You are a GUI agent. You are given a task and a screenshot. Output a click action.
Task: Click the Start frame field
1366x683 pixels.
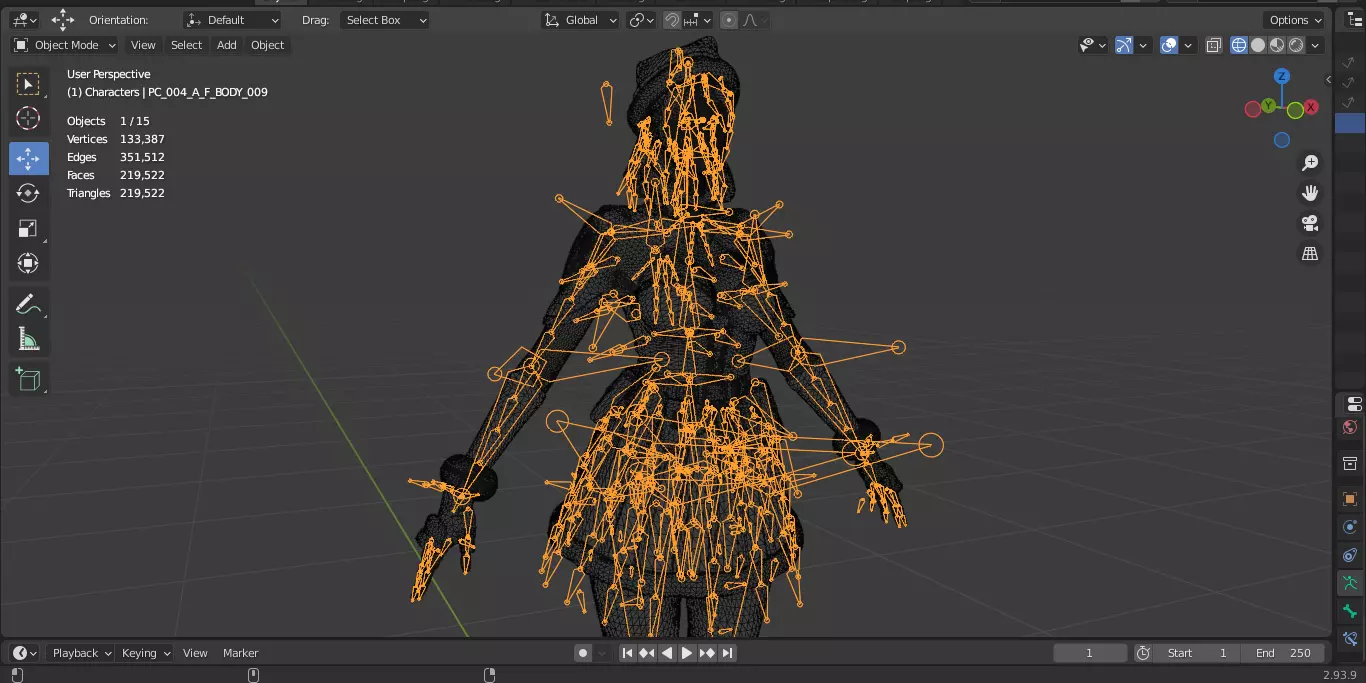(x=1197, y=653)
